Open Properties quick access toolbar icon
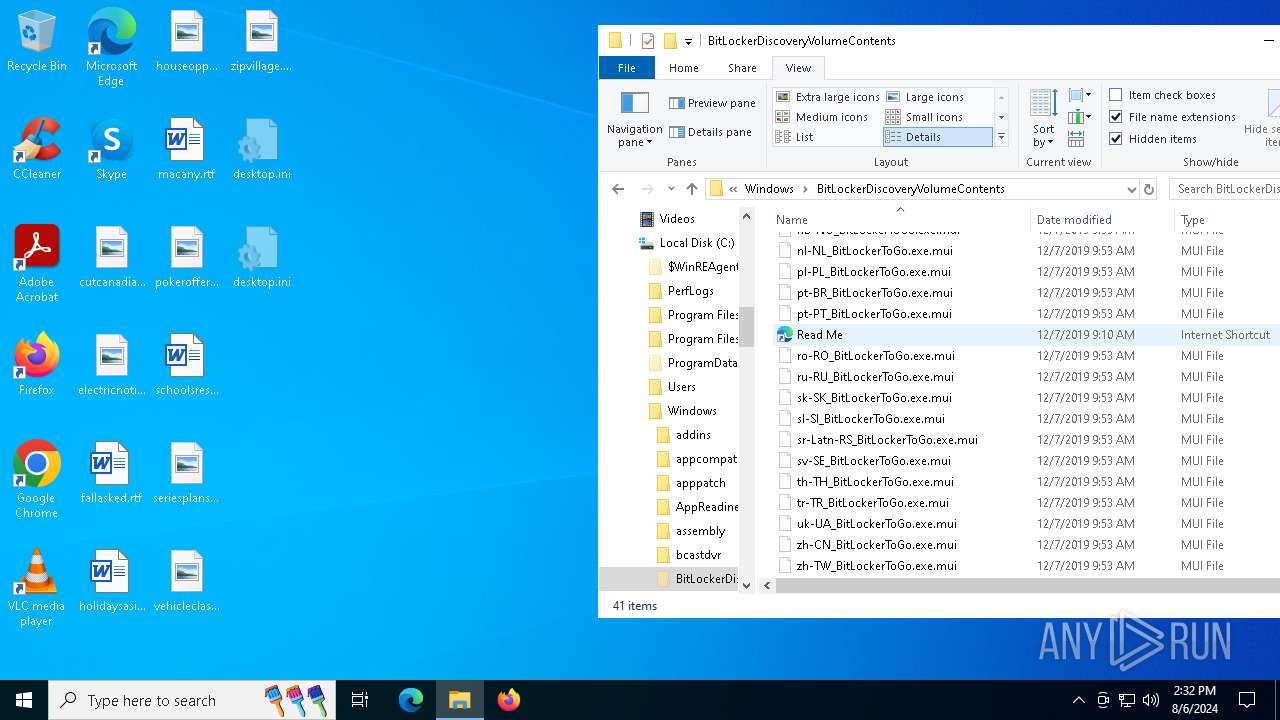Viewport: 1280px width, 720px height. 648,41
